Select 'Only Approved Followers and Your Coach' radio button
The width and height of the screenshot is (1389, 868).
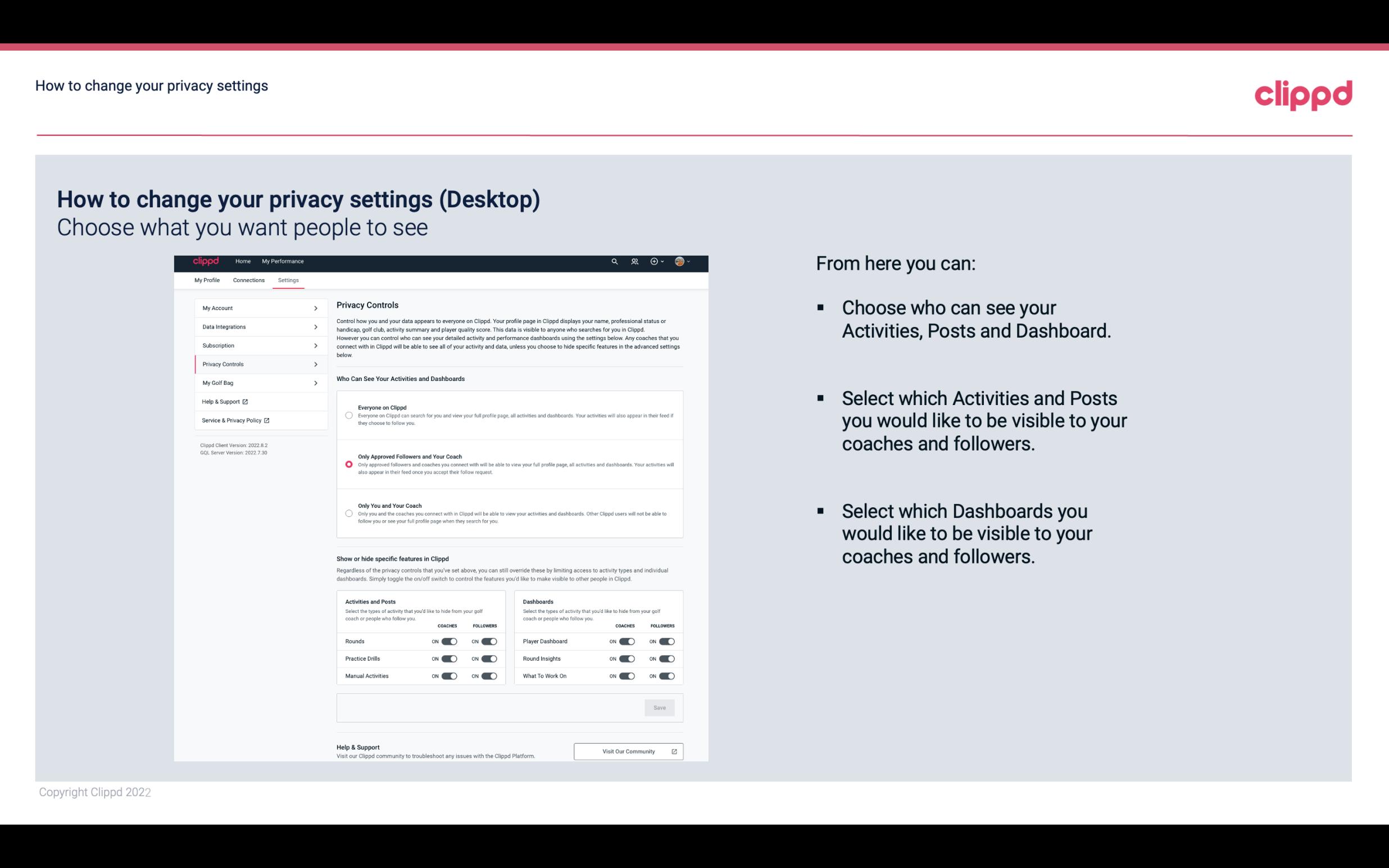click(348, 463)
